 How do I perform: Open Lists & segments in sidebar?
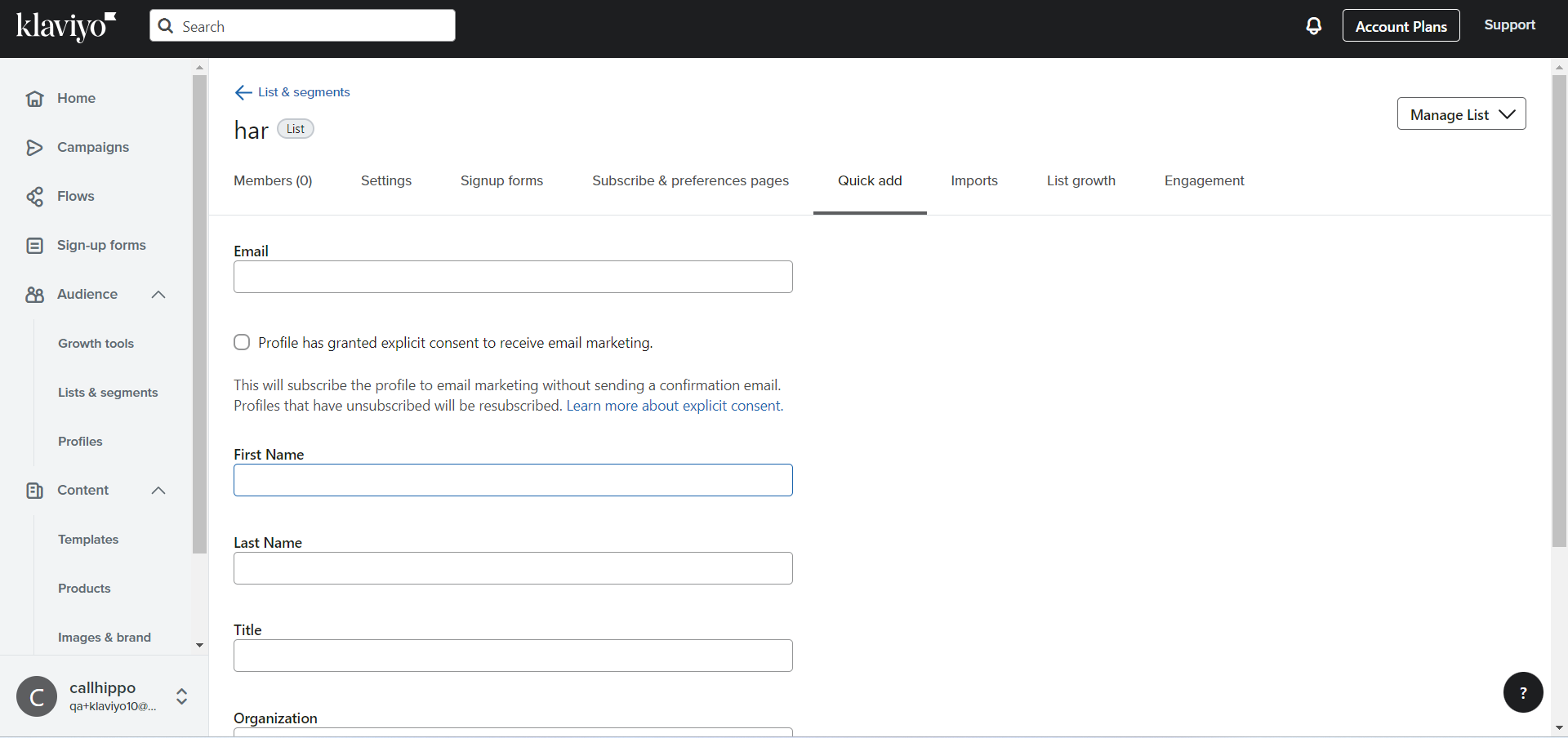[x=108, y=393]
